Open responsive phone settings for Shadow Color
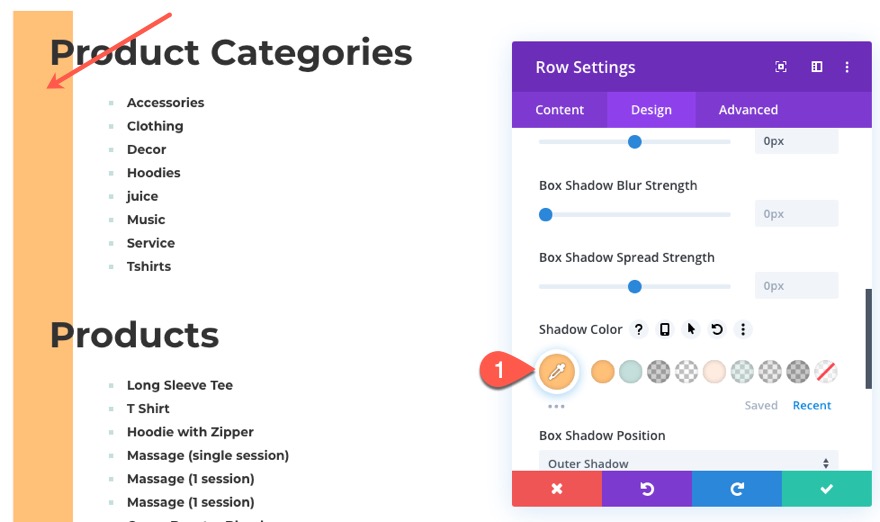This screenshot has width=880, height=522. 665,330
